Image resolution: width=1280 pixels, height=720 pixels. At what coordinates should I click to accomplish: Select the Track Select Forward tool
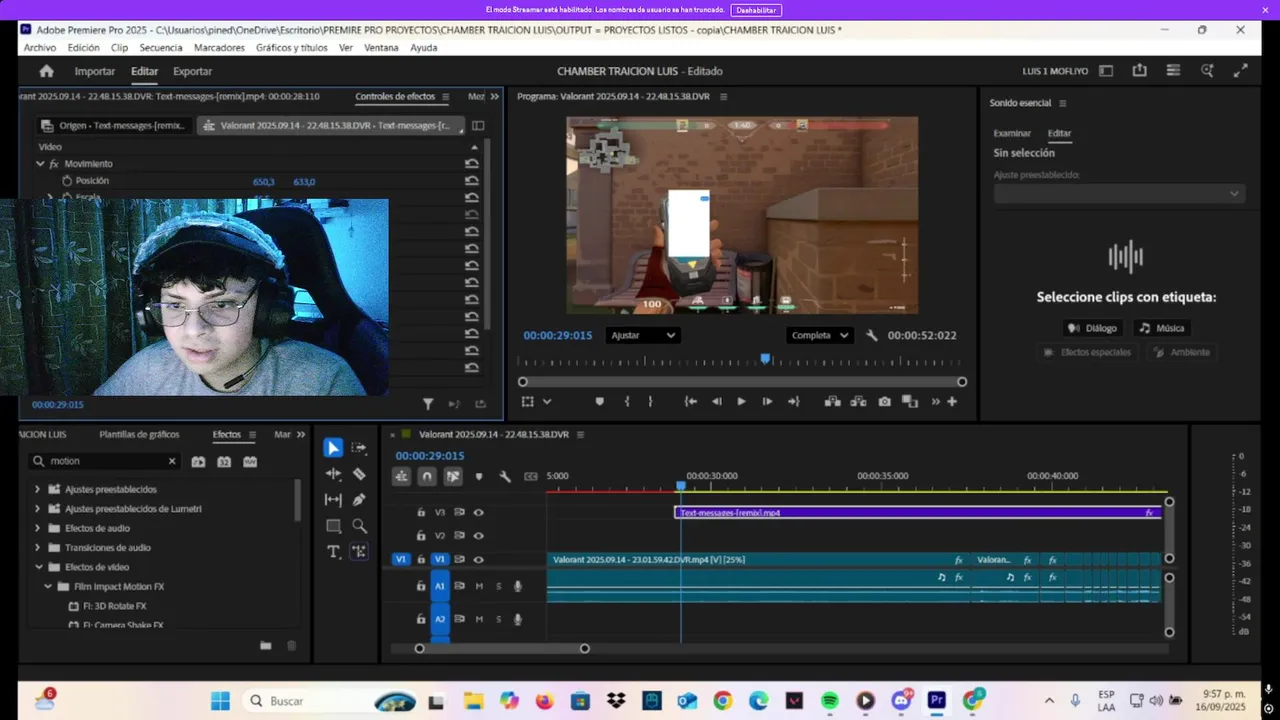[359, 448]
